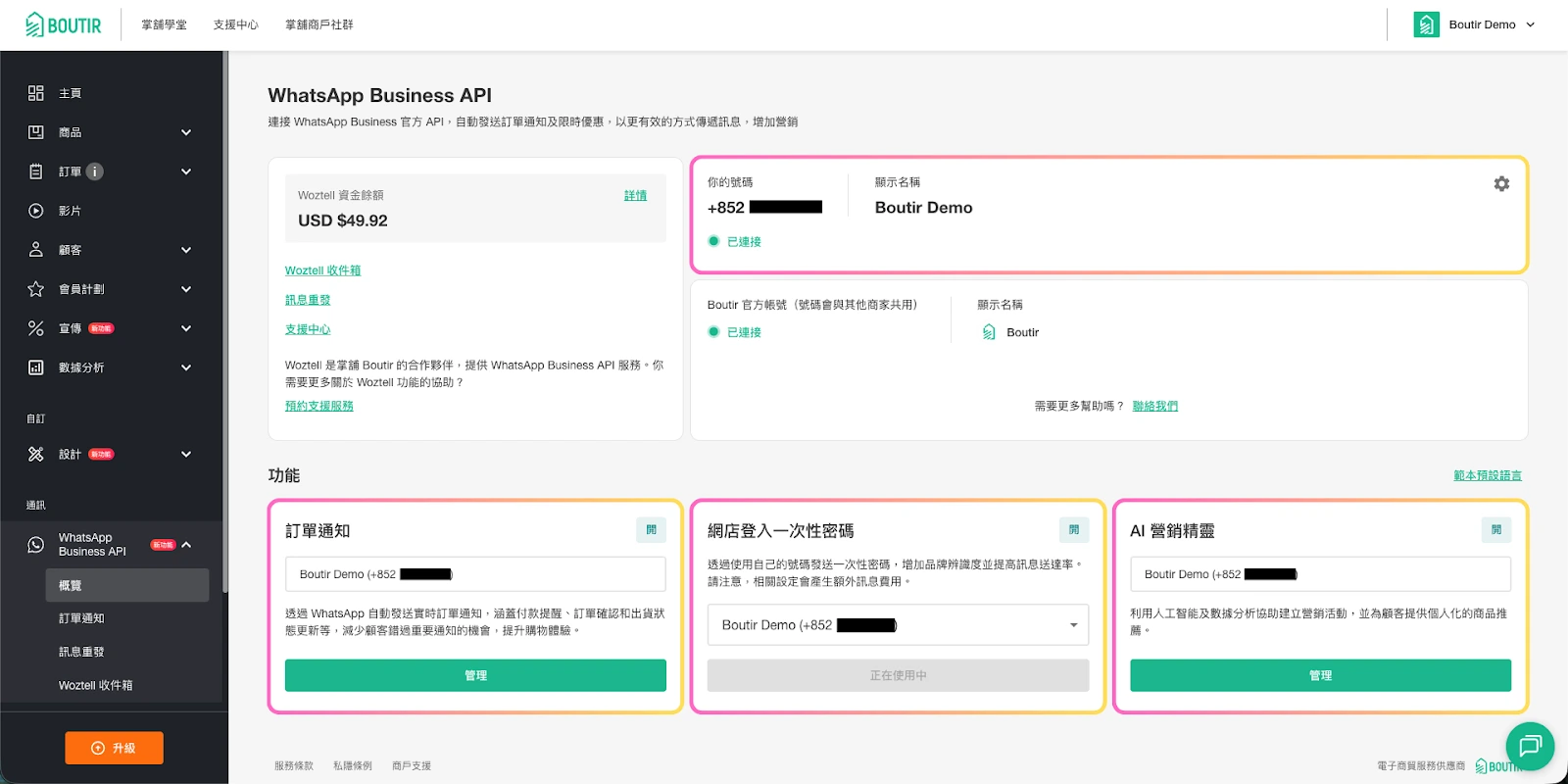
Task: Click the orders info badge icon
Action: [x=95, y=171]
